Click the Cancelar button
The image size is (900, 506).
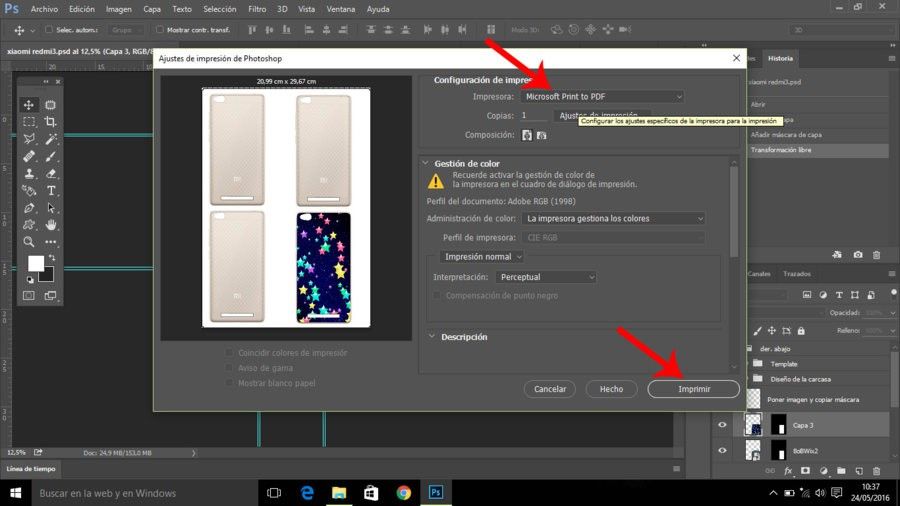(550, 389)
